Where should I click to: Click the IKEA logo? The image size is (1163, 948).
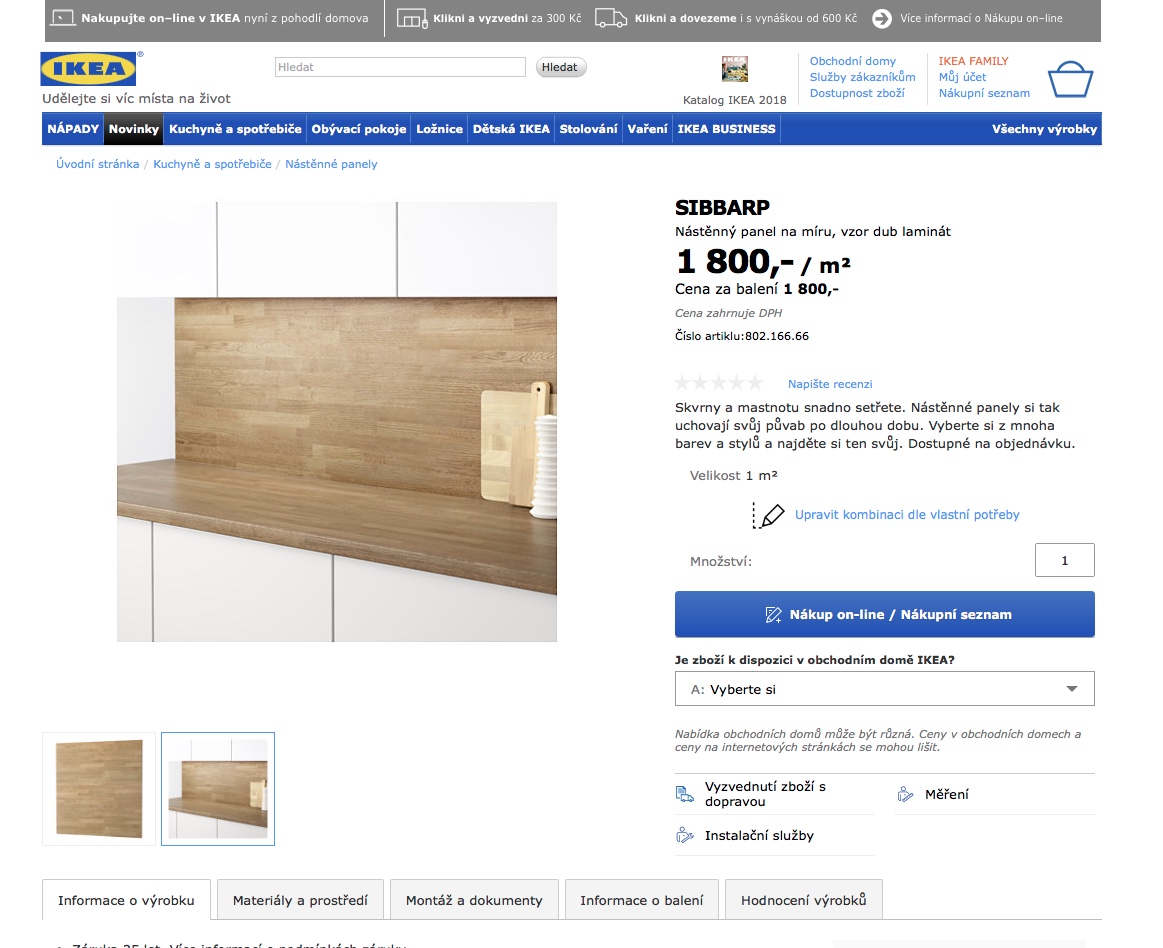point(88,69)
